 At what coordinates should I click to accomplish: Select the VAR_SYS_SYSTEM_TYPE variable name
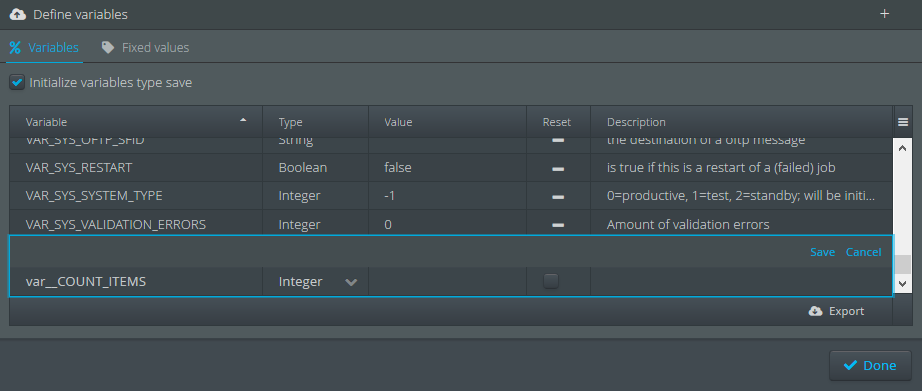coord(94,196)
